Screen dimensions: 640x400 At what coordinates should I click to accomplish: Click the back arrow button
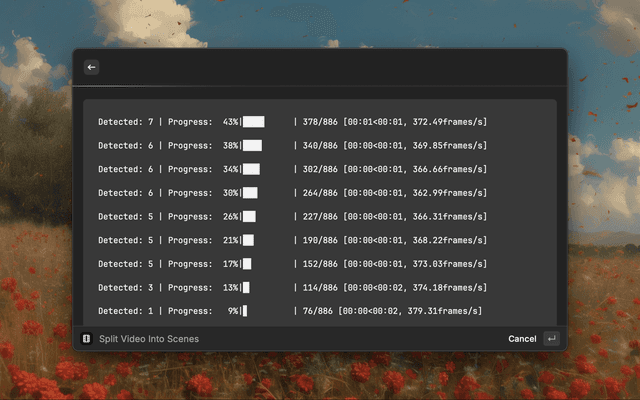click(91, 67)
